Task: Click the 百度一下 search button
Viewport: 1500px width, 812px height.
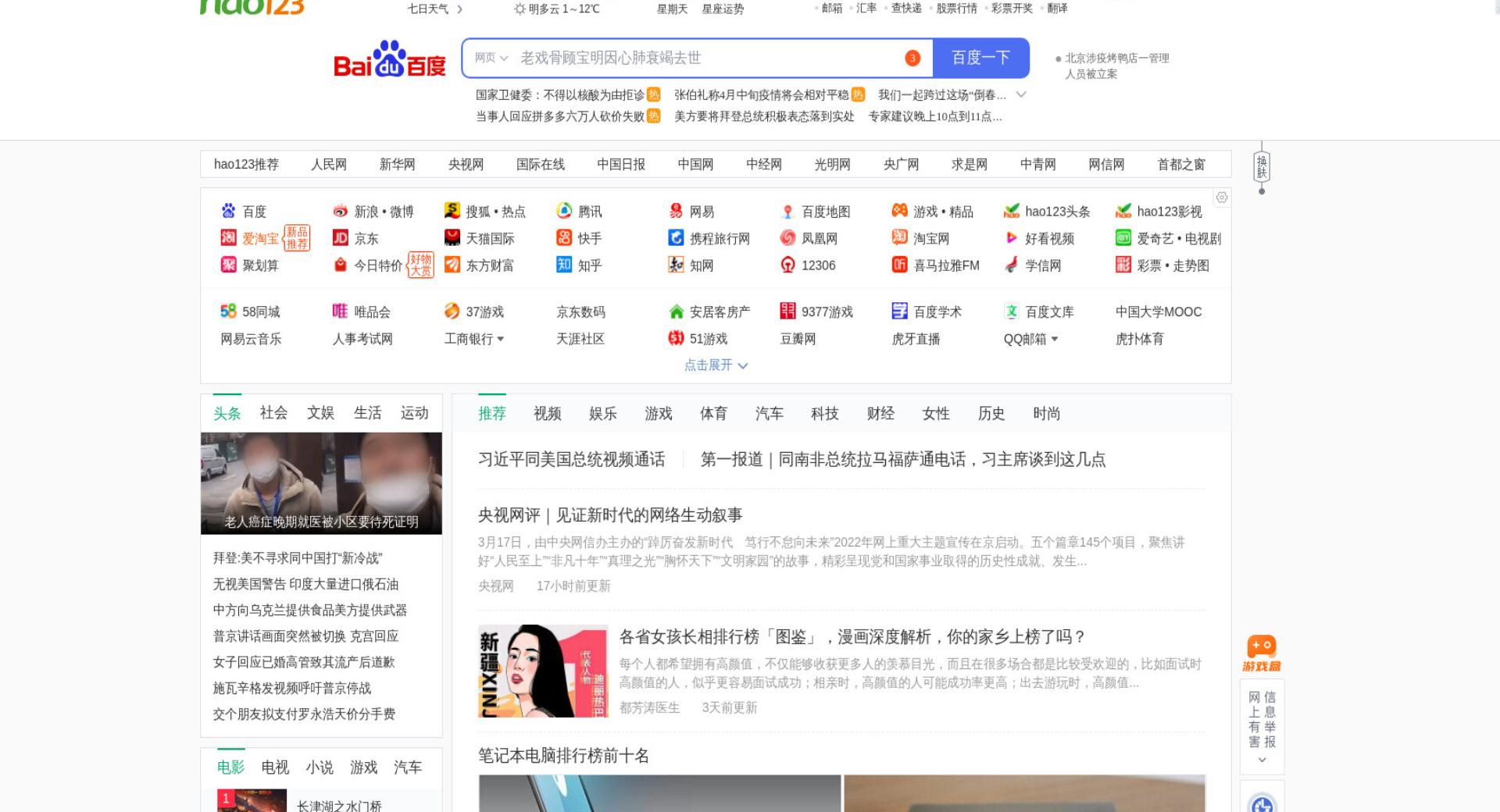Action: point(980,58)
